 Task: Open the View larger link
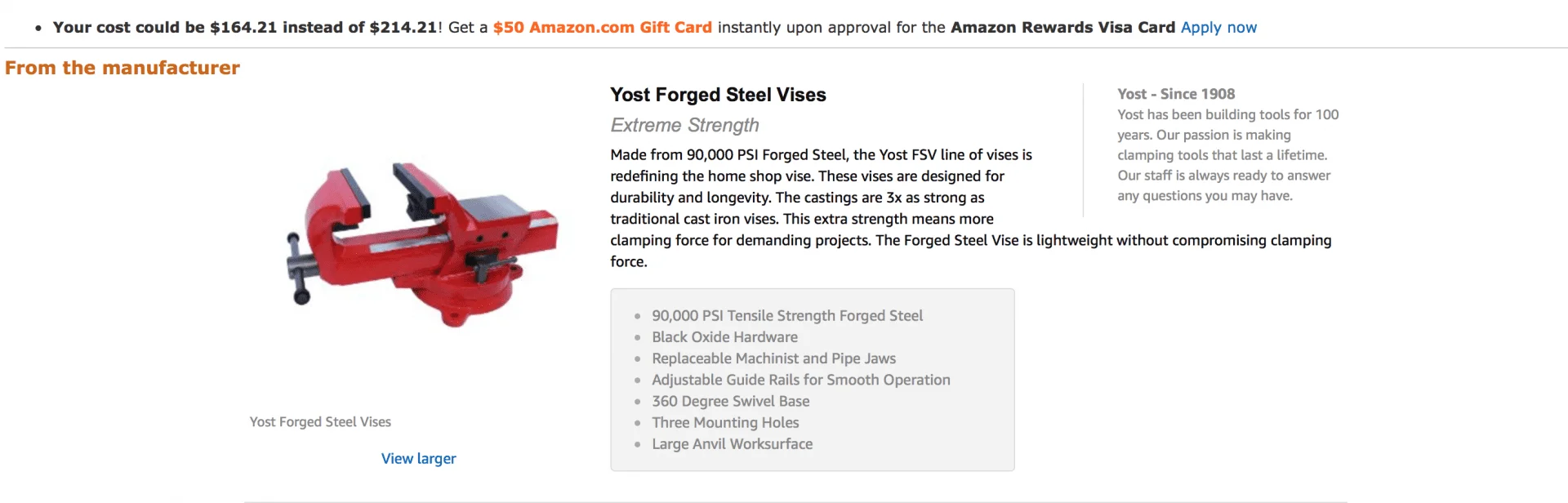coord(418,459)
